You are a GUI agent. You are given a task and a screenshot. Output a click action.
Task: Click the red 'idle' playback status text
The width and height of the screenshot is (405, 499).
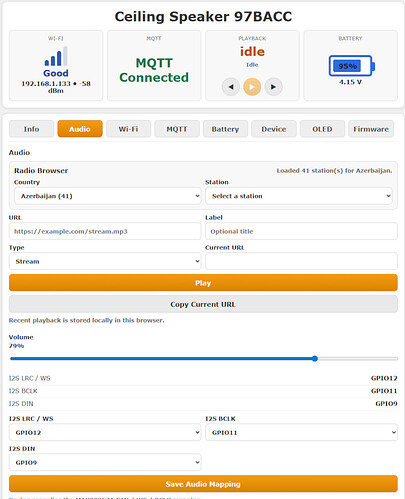click(252, 52)
